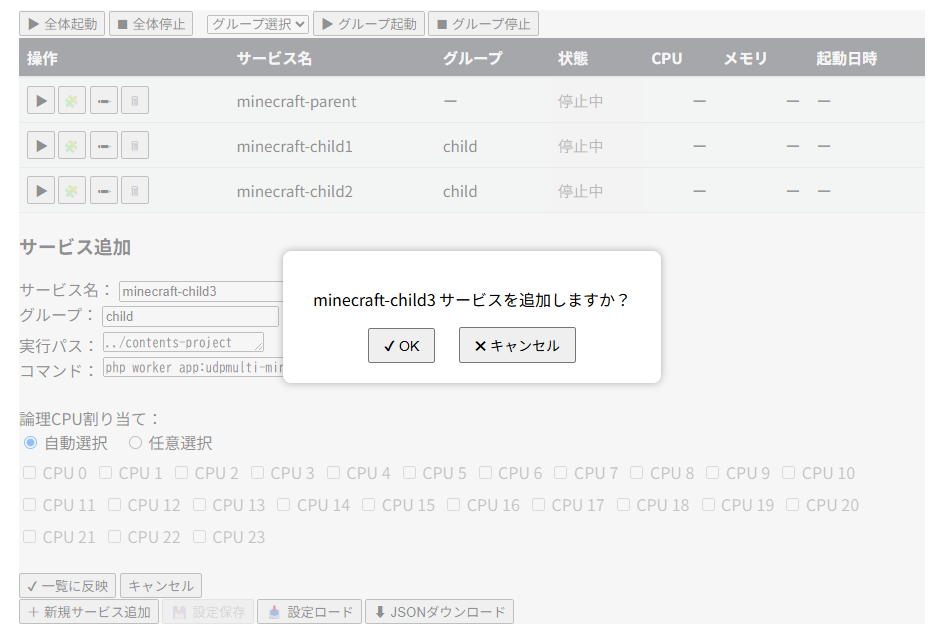This screenshot has width=944, height=636.
Task: Open the pencil edit icon for minecraft-parent
Action: (x=103, y=100)
